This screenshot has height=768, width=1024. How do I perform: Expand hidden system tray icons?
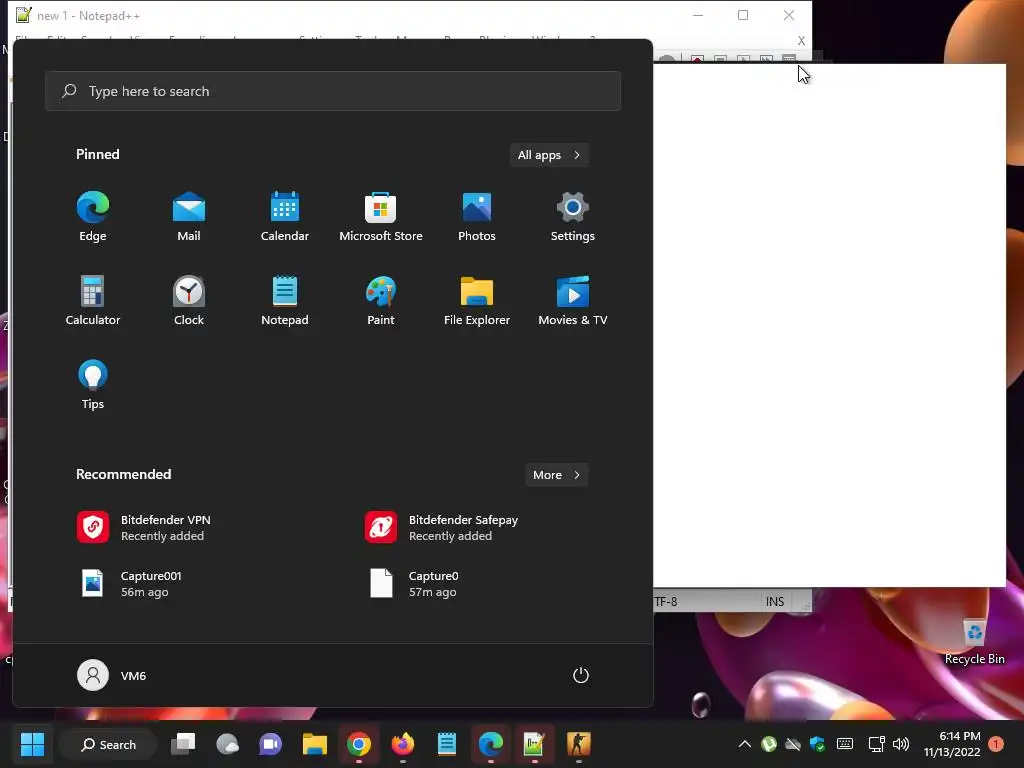pos(744,744)
